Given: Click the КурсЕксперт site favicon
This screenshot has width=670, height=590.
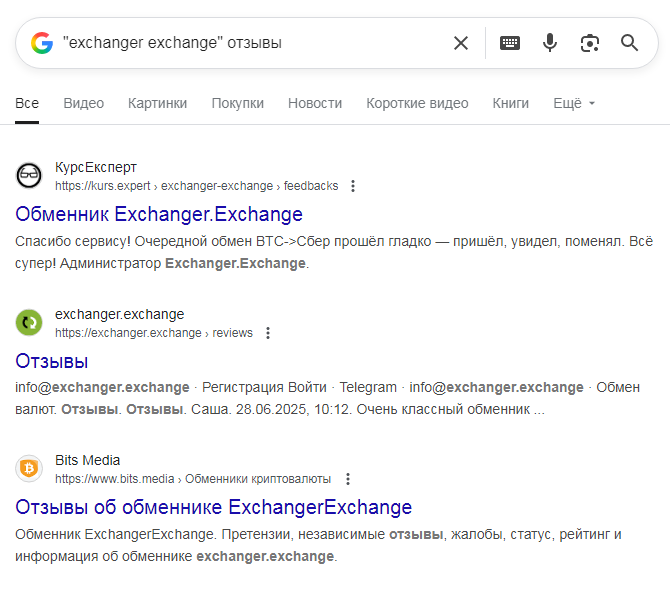Looking at the screenshot, I should click(29, 176).
